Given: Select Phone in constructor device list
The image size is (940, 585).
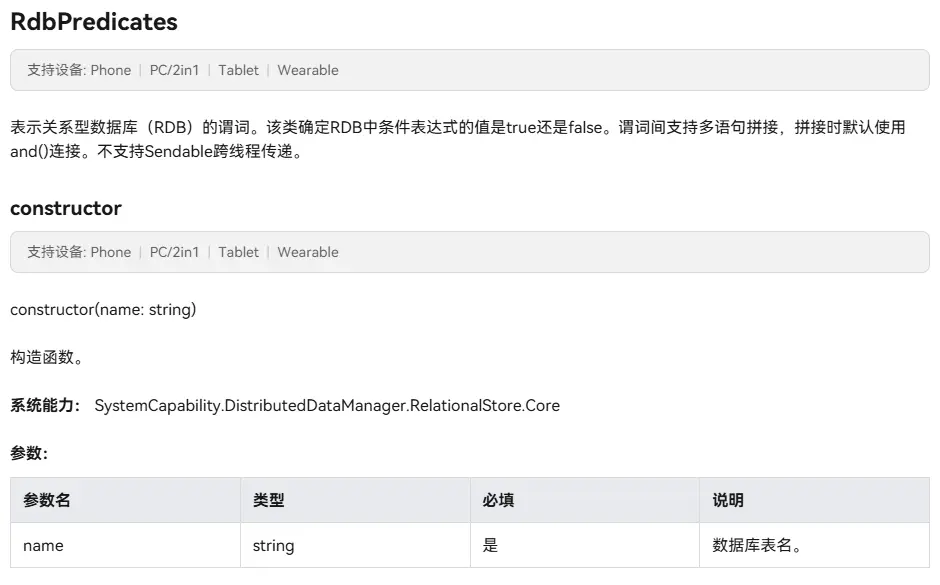Looking at the screenshot, I should pyautogui.click(x=110, y=252).
